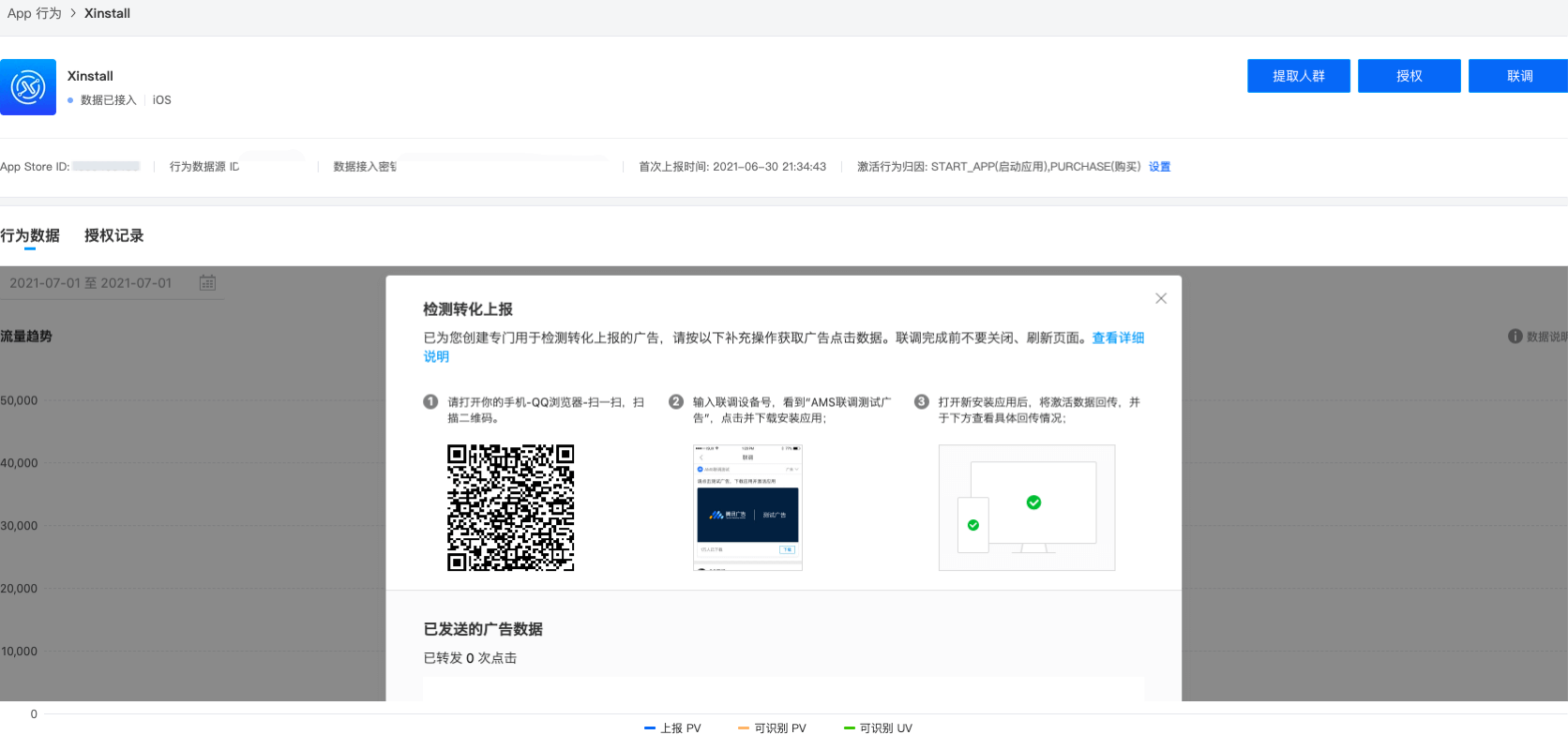Click the 数据接入密钥 label
Screen dimensions: 1568x750
click(x=366, y=167)
